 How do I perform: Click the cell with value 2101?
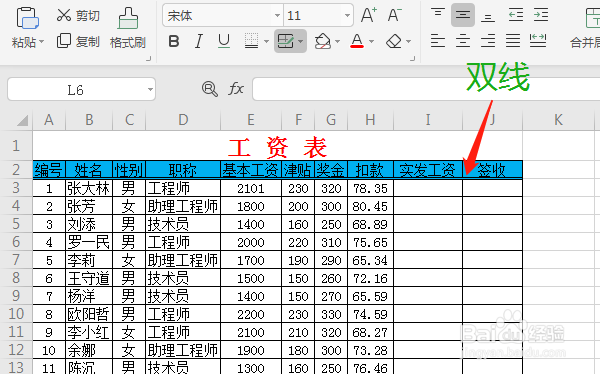[251, 188]
